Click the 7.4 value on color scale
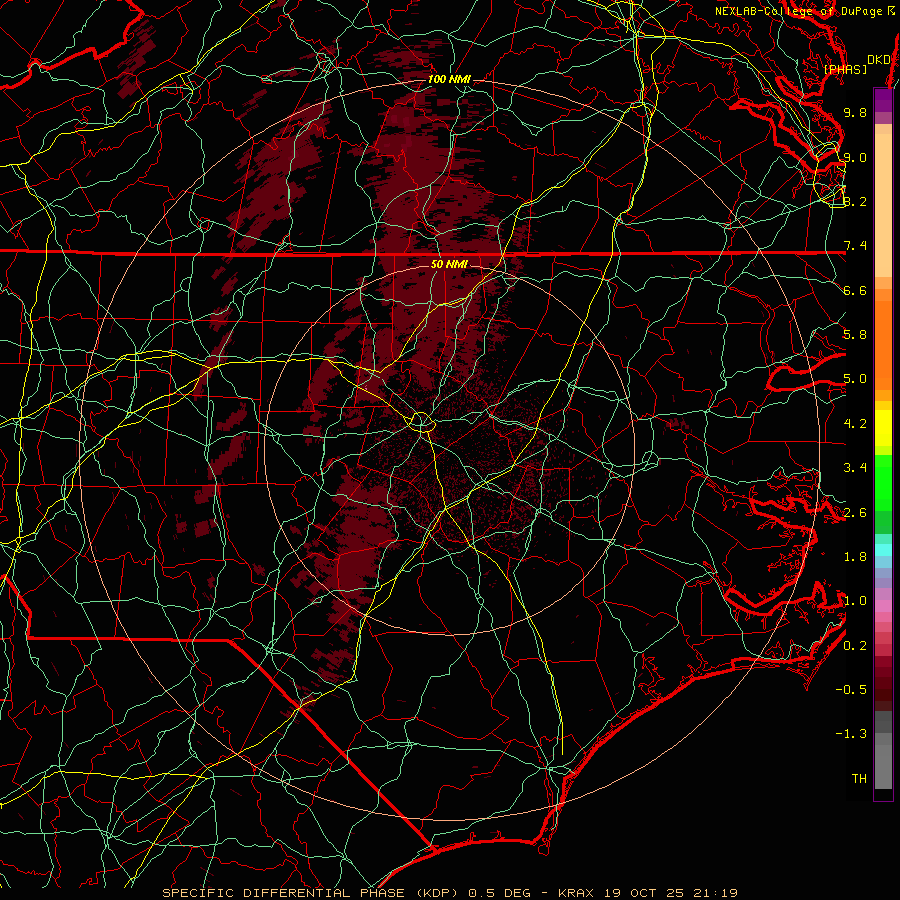The width and height of the screenshot is (900, 900). point(855,246)
